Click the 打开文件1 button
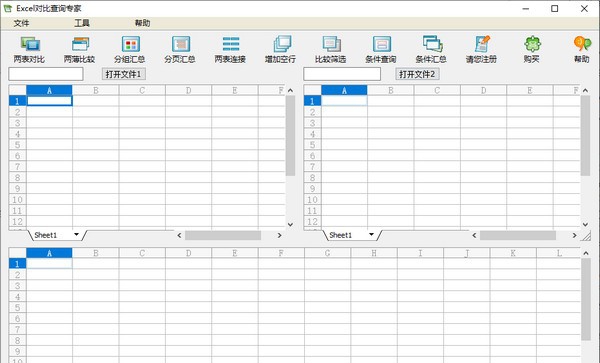The width and height of the screenshot is (600, 363). (x=124, y=74)
